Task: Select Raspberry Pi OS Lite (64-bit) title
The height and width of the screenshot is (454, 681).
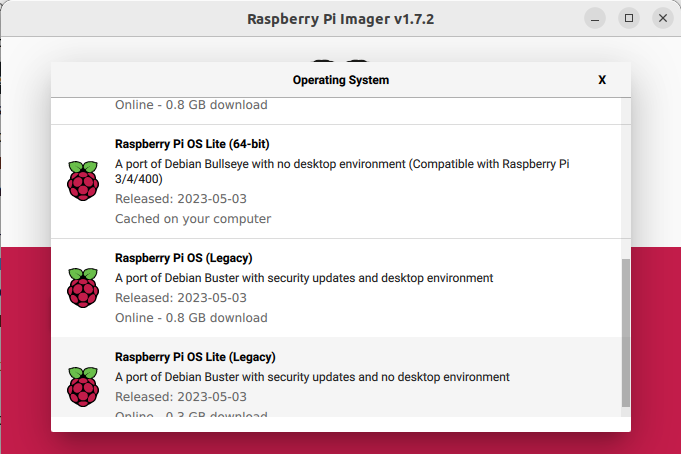Action: tap(192, 144)
